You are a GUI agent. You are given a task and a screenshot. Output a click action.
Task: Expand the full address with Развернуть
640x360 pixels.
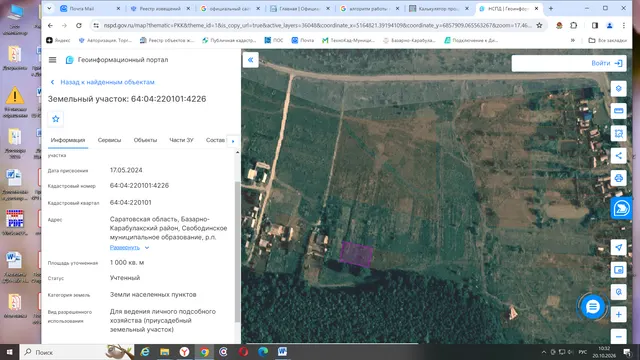coord(129,247)
